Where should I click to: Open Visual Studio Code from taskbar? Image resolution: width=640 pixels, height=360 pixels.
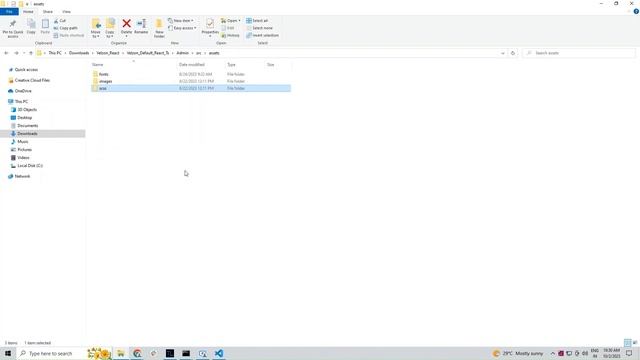click(219, 353)
